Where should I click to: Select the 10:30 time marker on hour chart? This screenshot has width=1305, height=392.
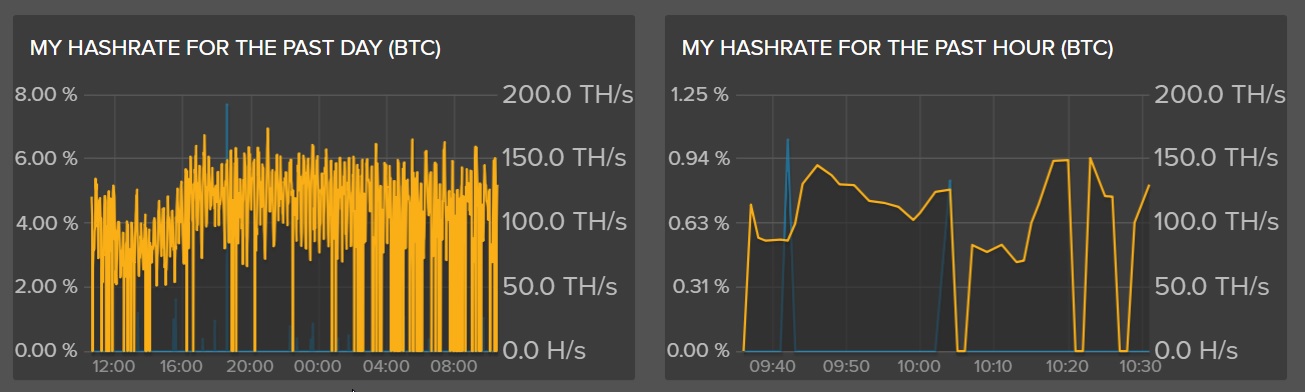click(x=1140, y=367)
